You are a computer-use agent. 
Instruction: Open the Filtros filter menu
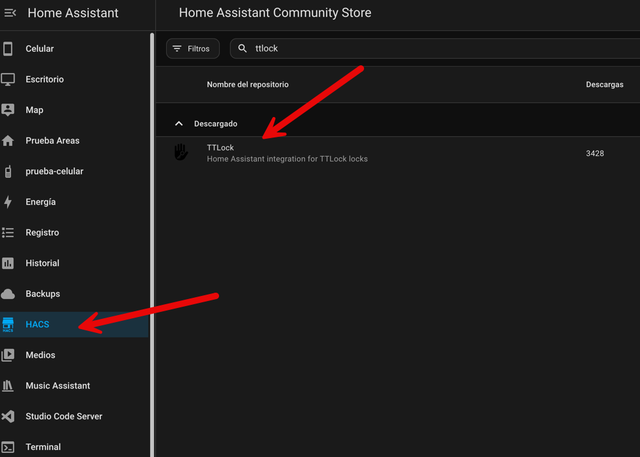(x=192, y=48)
